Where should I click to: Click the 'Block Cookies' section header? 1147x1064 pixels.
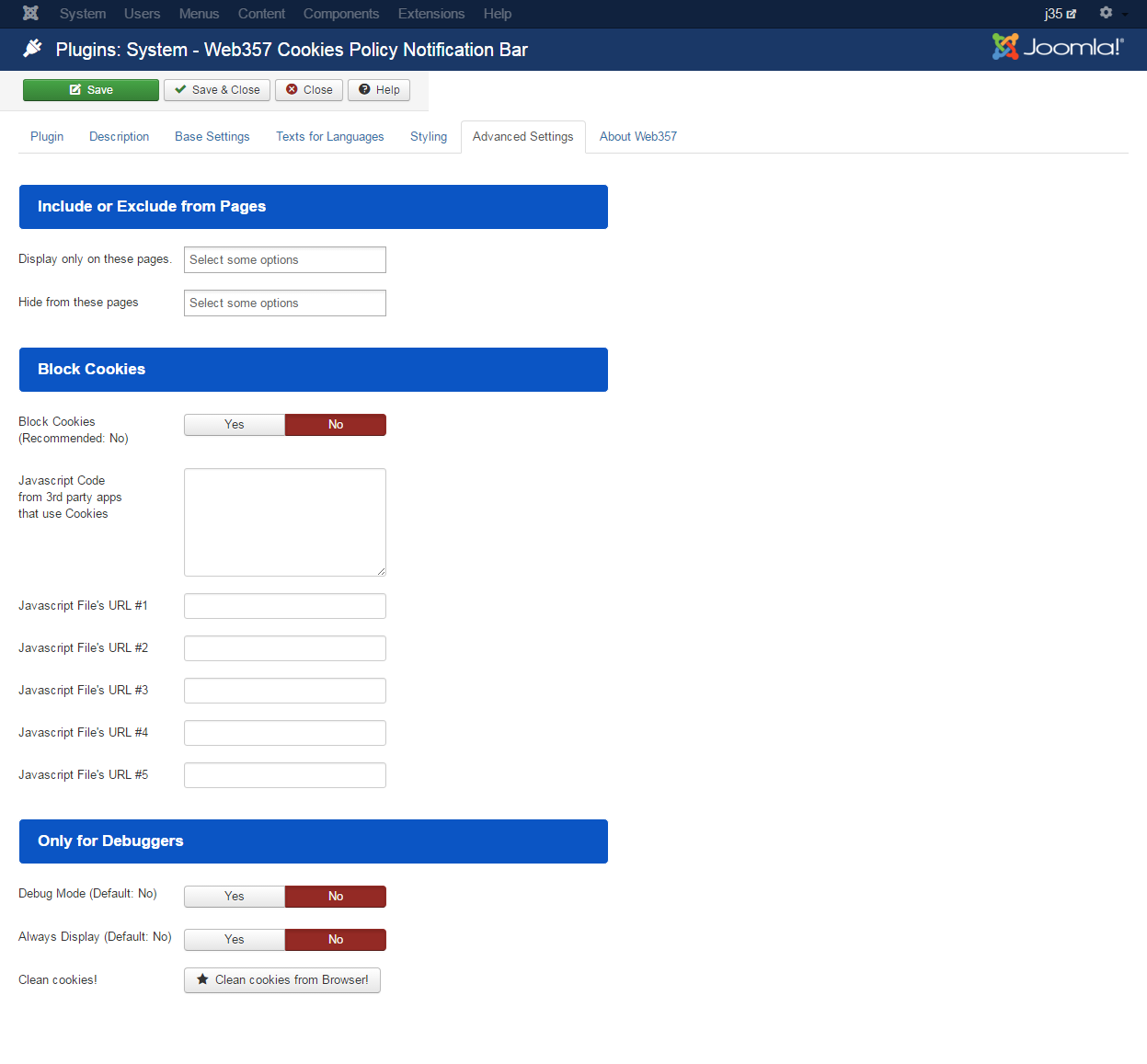point(314,370)
